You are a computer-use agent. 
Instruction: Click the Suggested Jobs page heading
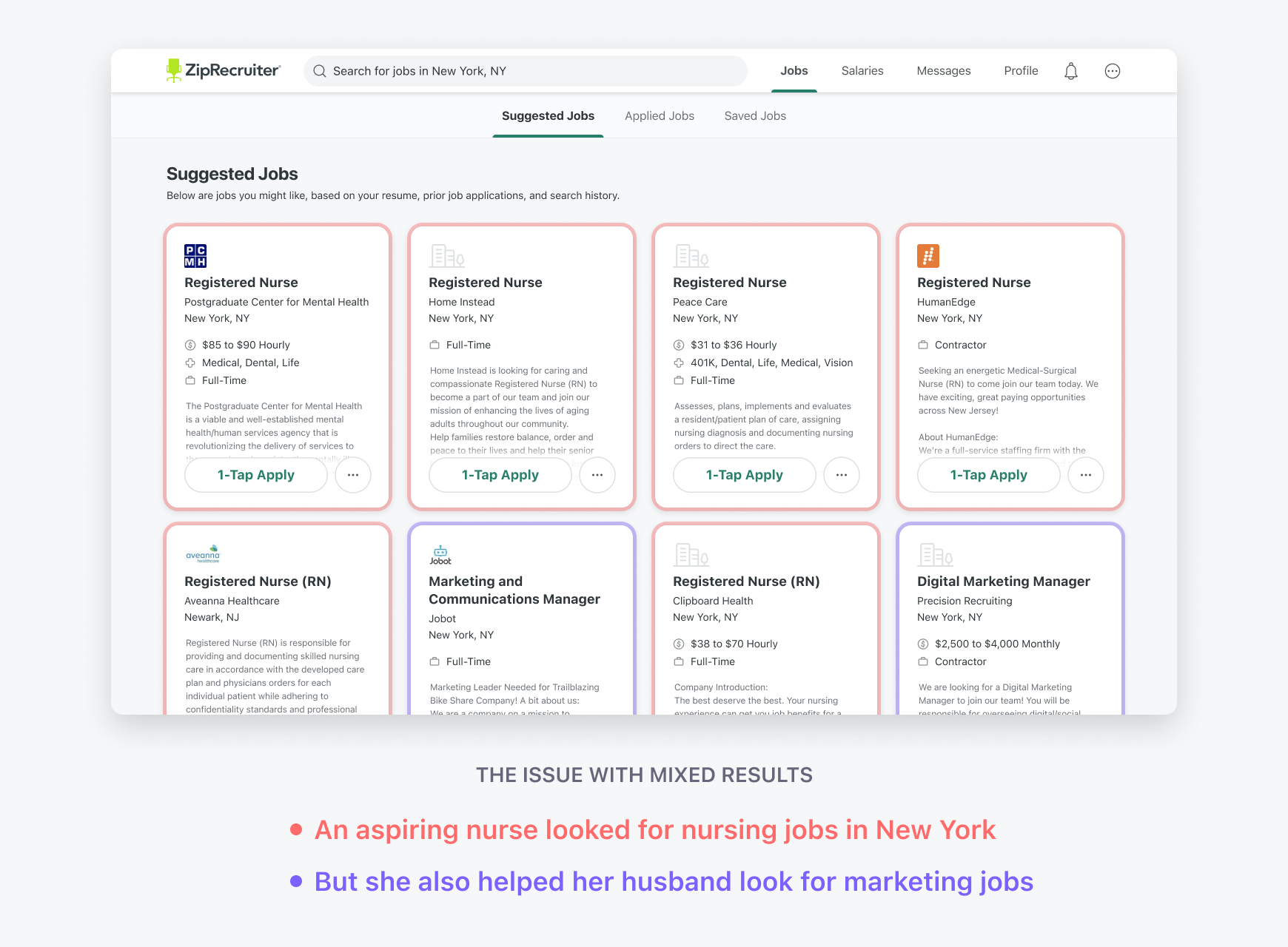tap(232, 174)
